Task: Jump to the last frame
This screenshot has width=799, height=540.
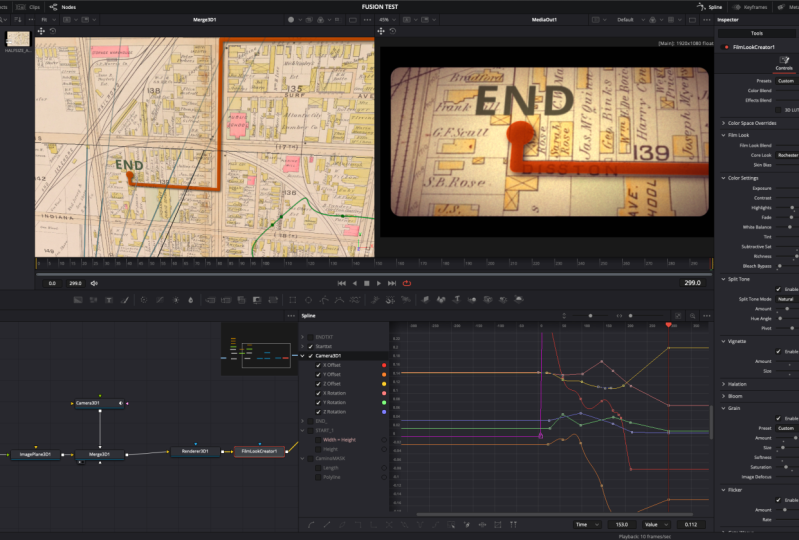Action: (392, 283)
